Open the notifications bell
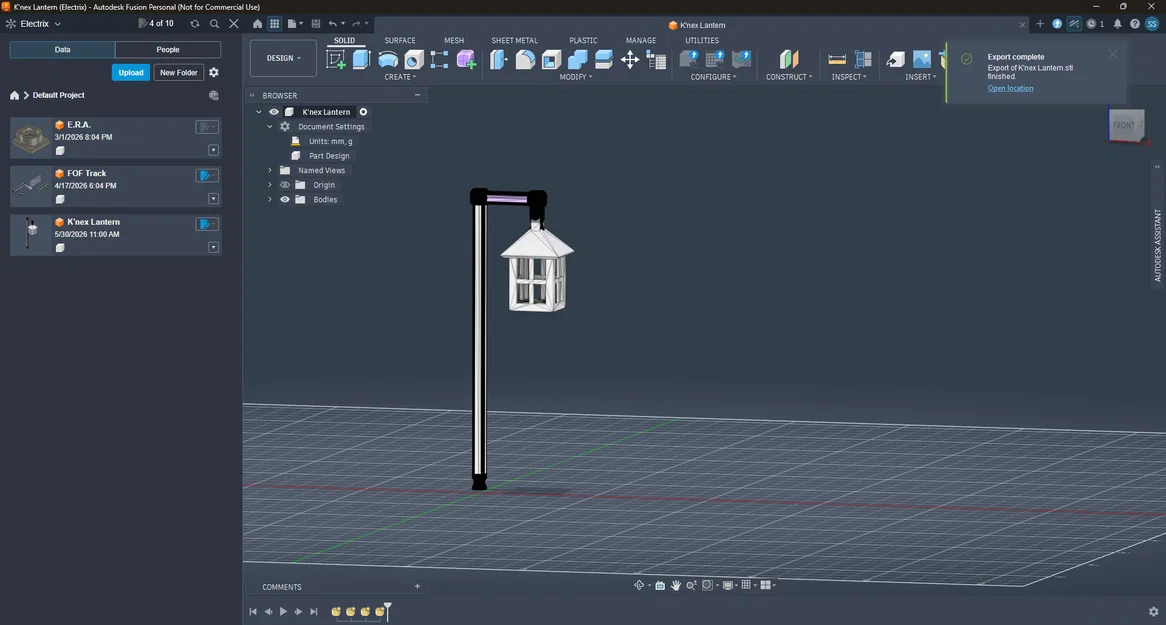Screen dimensions: 1166x625 point(1117,24)
